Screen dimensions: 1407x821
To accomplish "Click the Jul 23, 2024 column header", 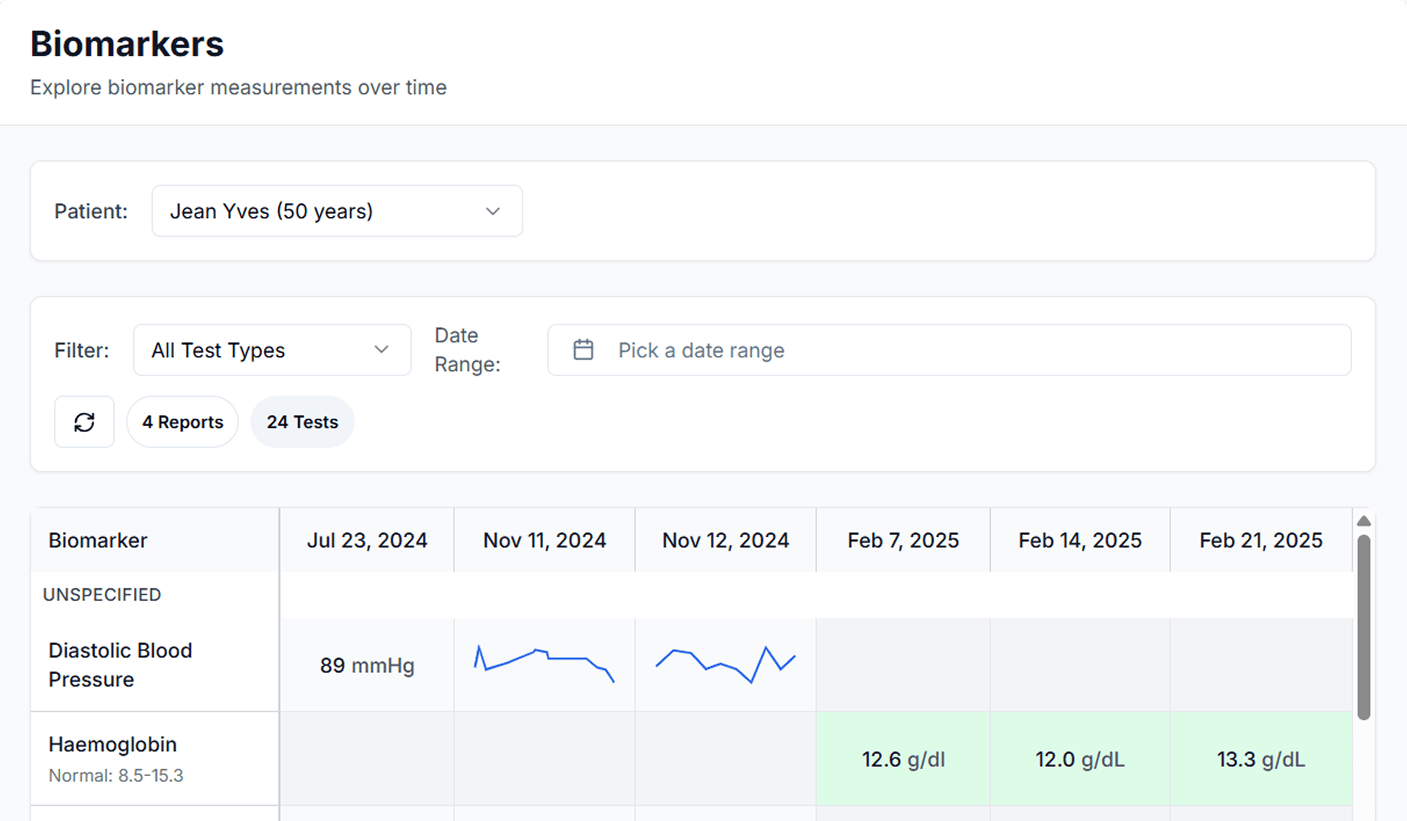I will pos(367,540).
